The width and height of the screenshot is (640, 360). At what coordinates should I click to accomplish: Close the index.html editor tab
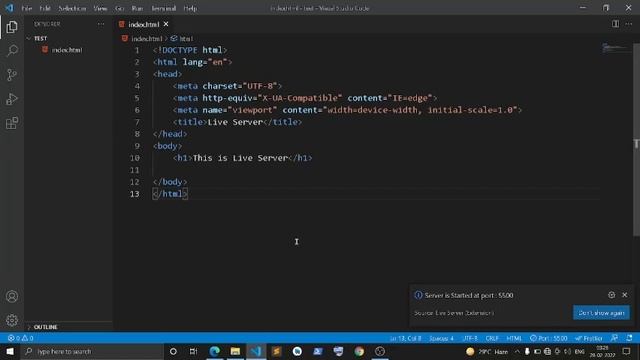click(x=166, y=24)
